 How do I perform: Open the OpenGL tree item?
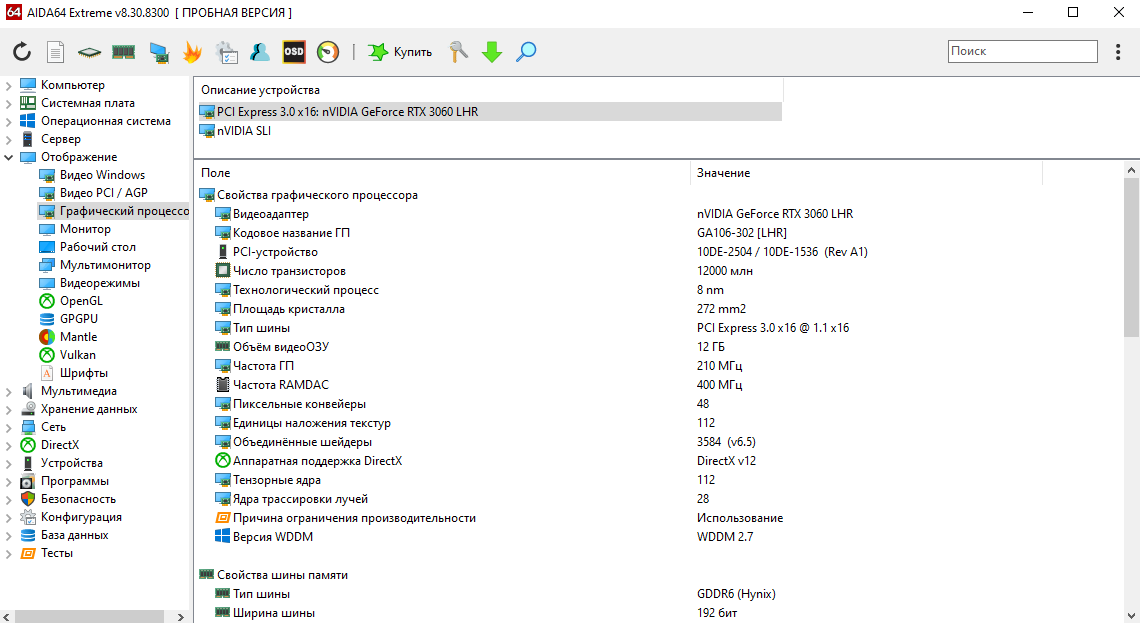point(81,301)
